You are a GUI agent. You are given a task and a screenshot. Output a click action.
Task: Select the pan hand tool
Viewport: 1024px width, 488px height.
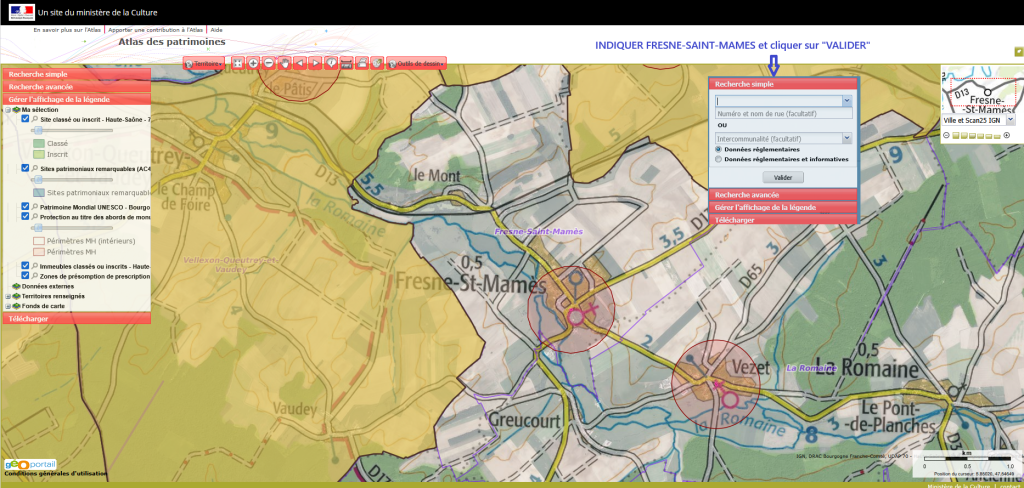pos(285,63)
